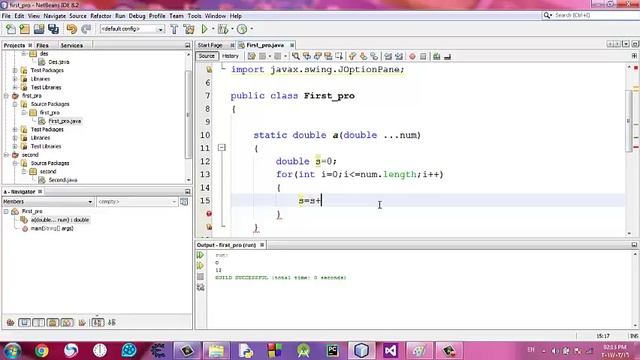The image size is (640, 360).
Task: Toggle Sort by Source in Navigator
Action: 111,322
